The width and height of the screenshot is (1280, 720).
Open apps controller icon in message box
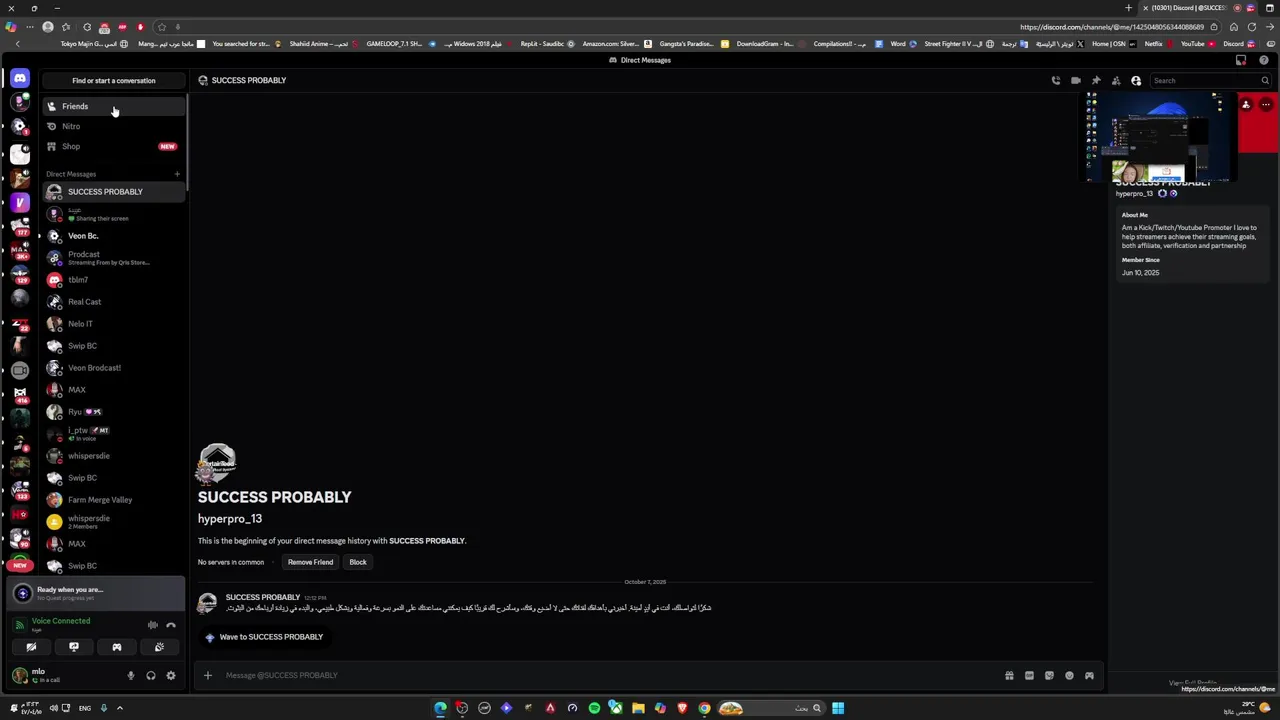tap(1089, 675)
